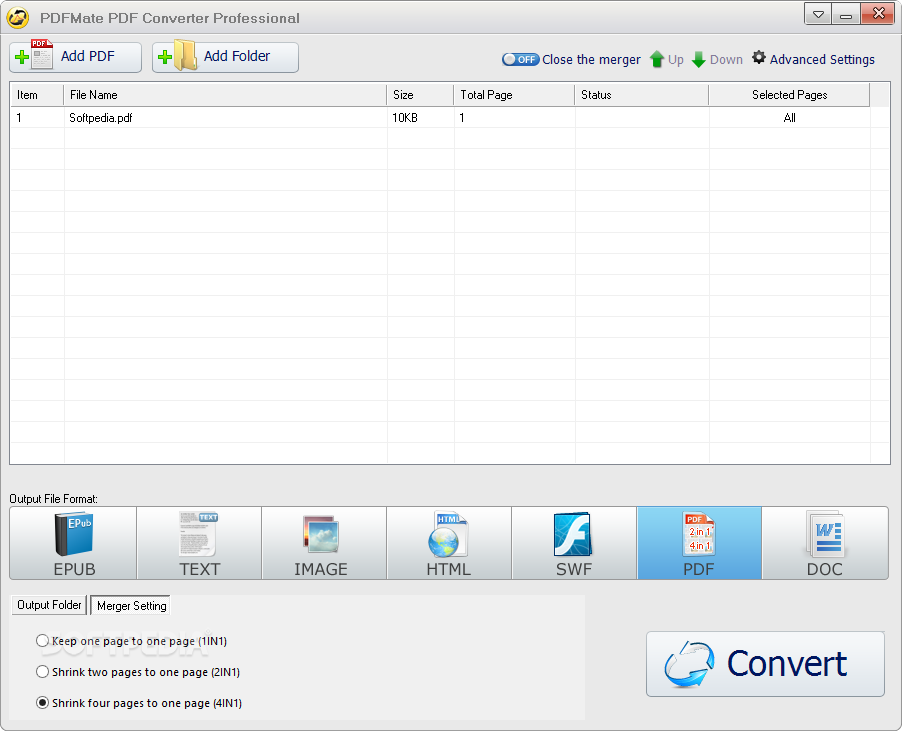The image size is (902, 731).
Task: Select DOC output format
Action: point(825,543)
